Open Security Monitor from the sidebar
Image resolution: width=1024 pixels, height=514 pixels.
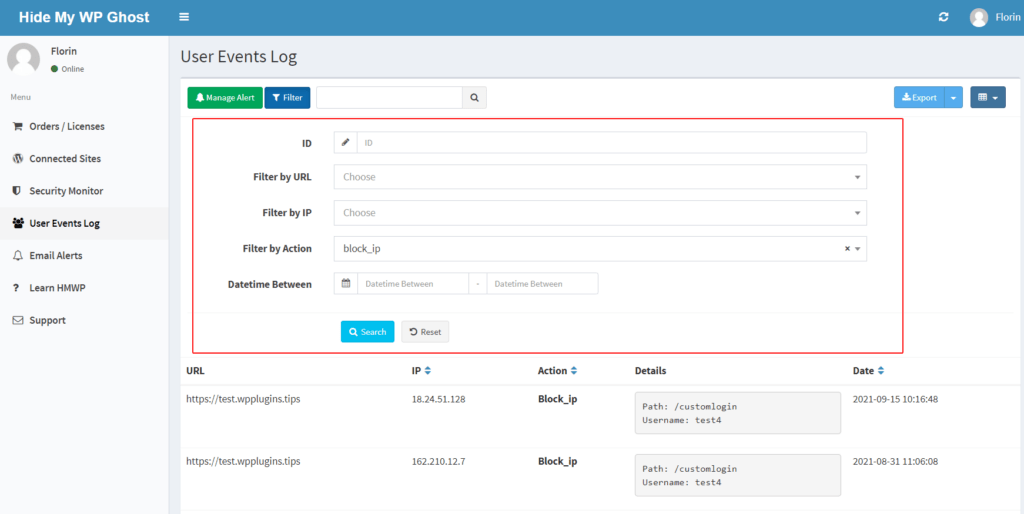66,191
